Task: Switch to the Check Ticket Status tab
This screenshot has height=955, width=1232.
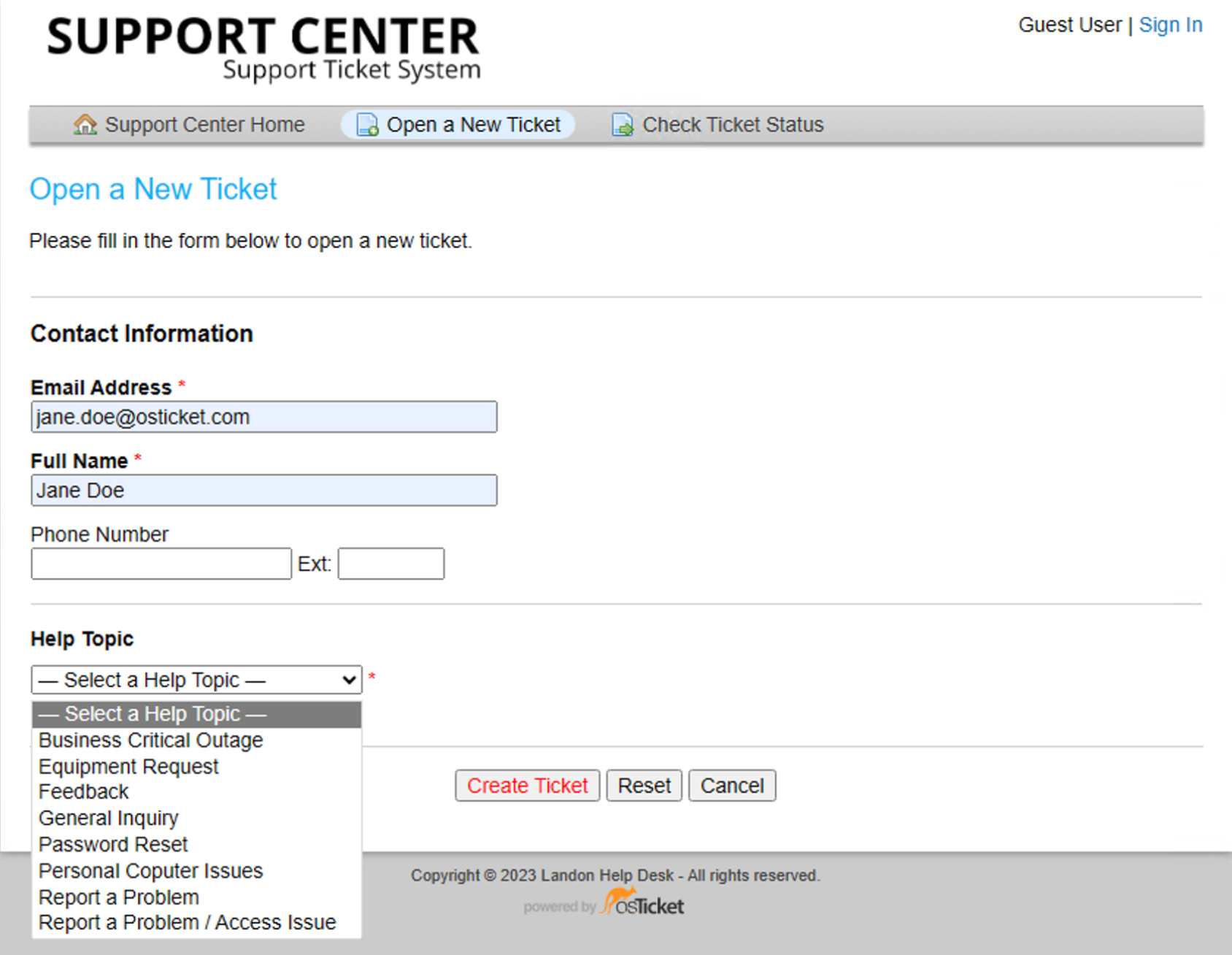Action: tap(733, 124)
